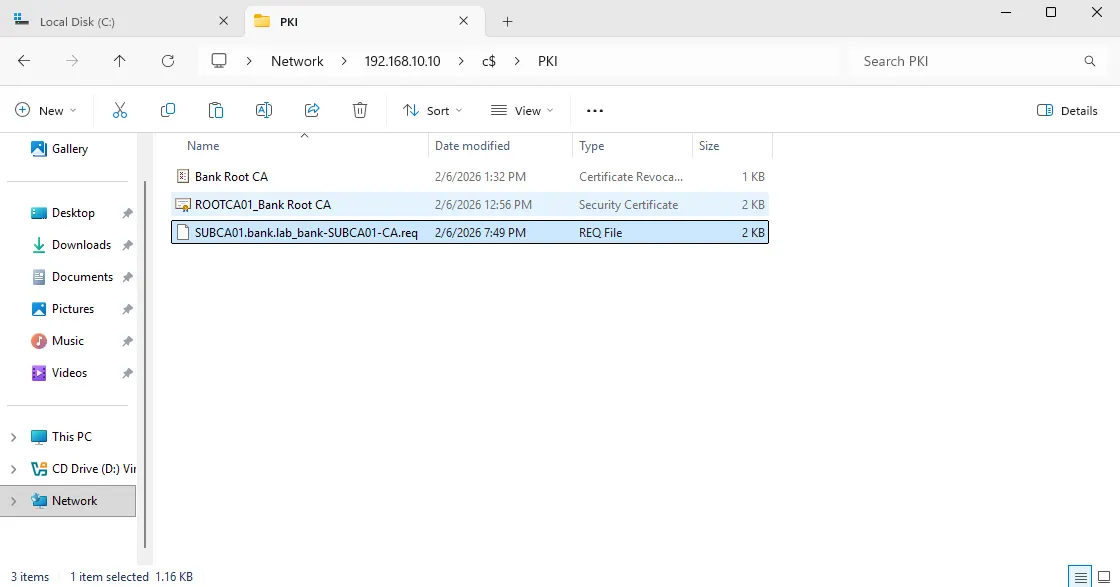1120x587 pixels.
Task: Click the pin icon beside Music
Action: (127, 341)
